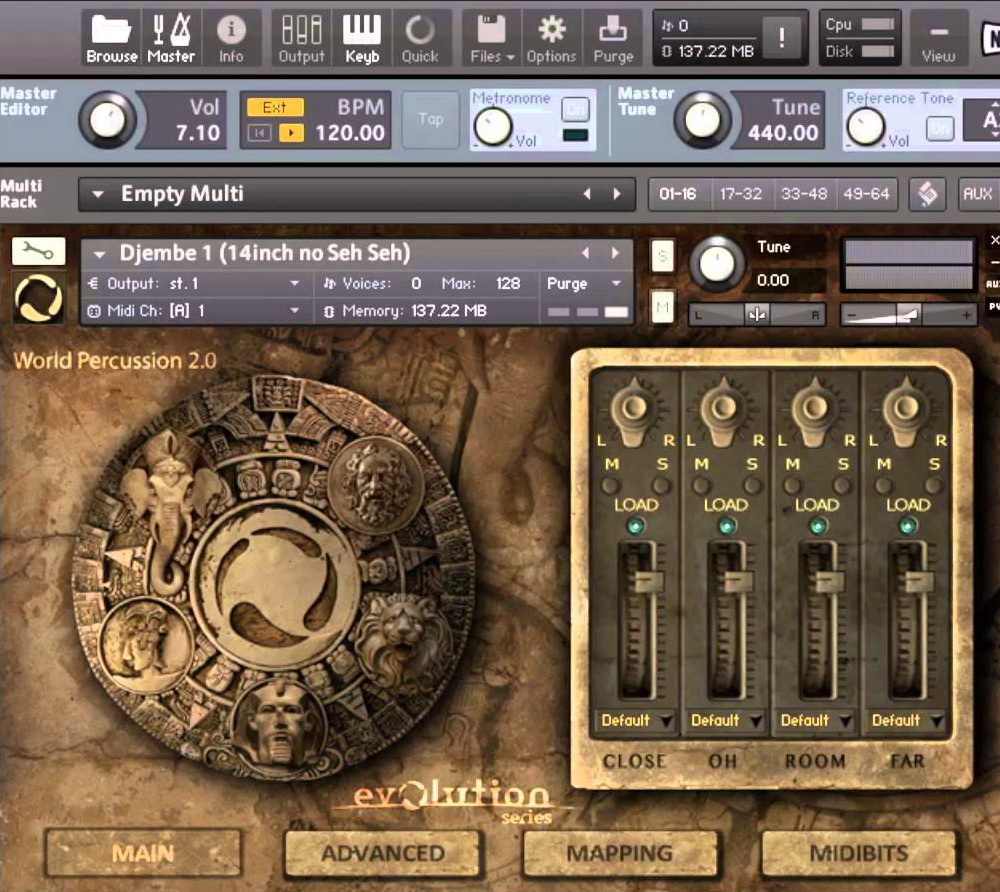This screenshot has width=1000, height=892.
Task: Open the FAR mic Default output dropdown
Action: (906, 720)
